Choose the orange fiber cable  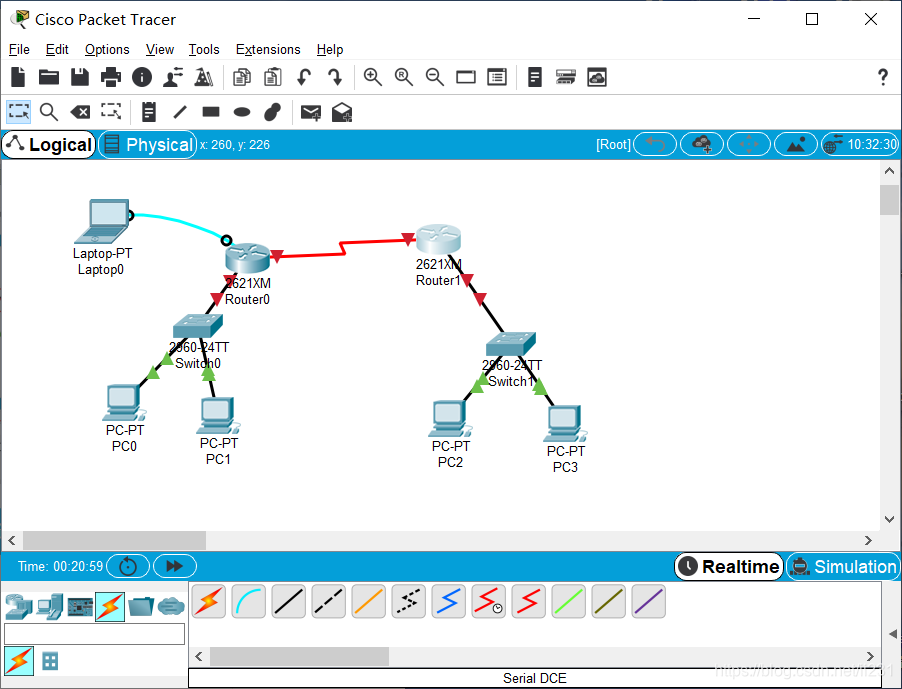pos(368,601)
